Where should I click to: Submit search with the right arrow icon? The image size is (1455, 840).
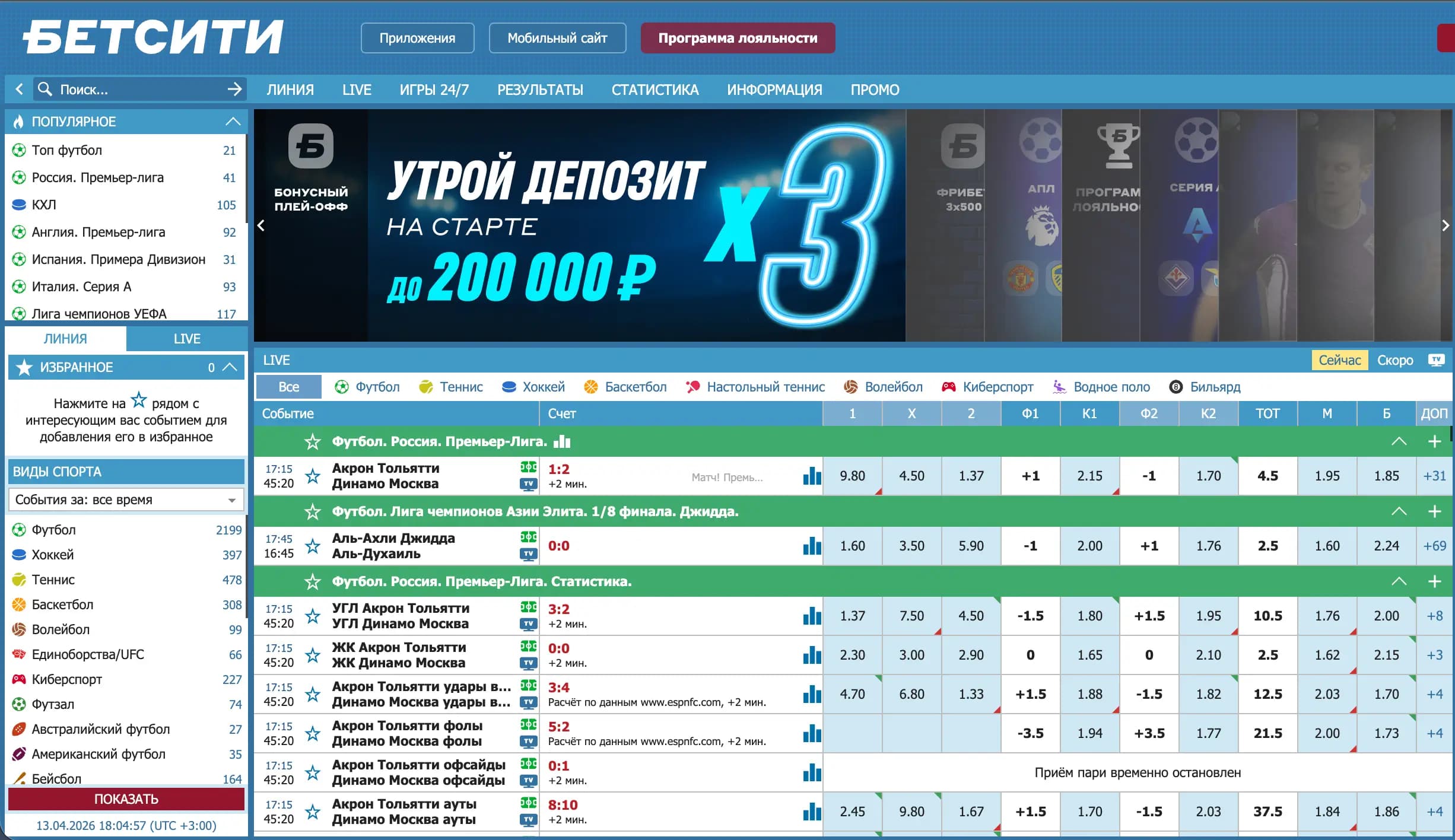point(235,89)
